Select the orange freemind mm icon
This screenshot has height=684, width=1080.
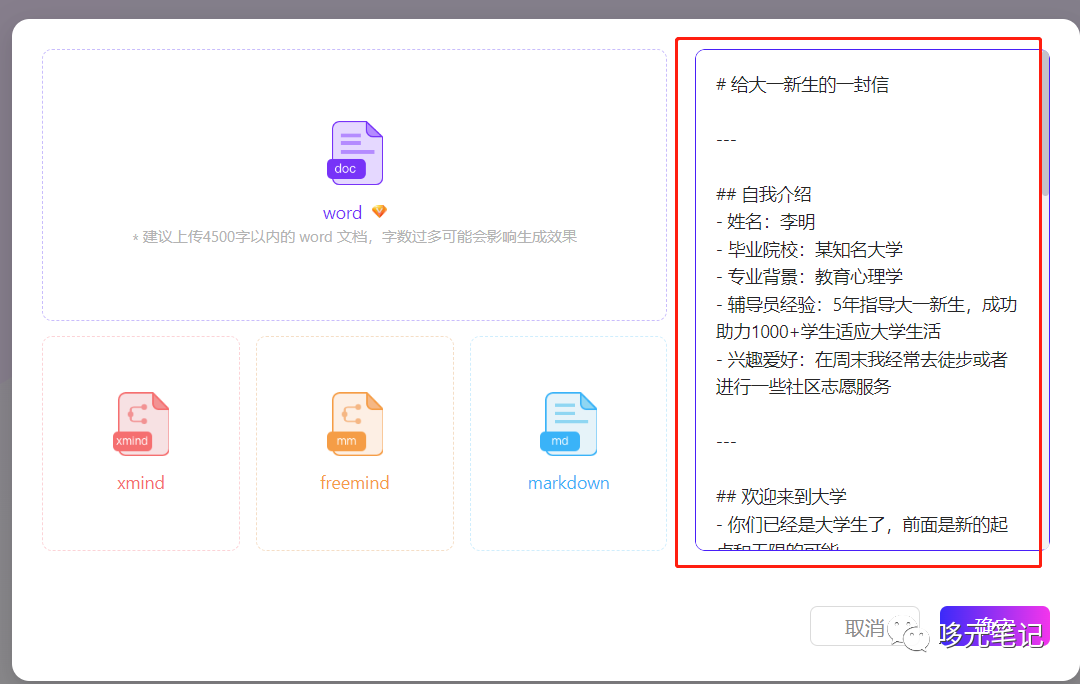click(x=355, y=423)
